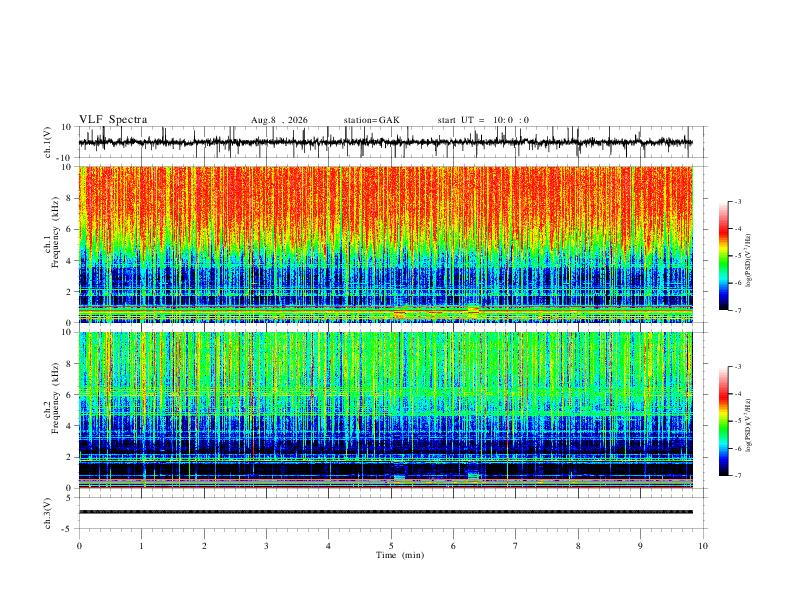Image resolution: width=792 pixels, height=612 pixels.
Task: Click the ch.2 'Frequency (kHz)' axis label
Action: pyautogui.click(x=55, y=398)
